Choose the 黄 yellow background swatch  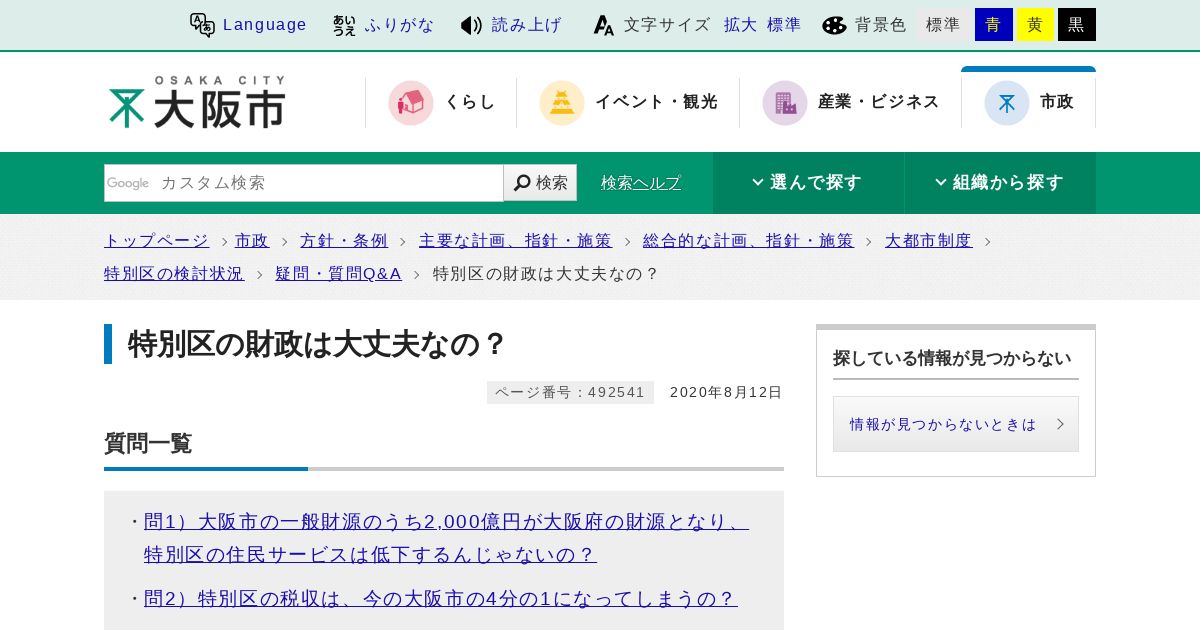pos(1035,25)
